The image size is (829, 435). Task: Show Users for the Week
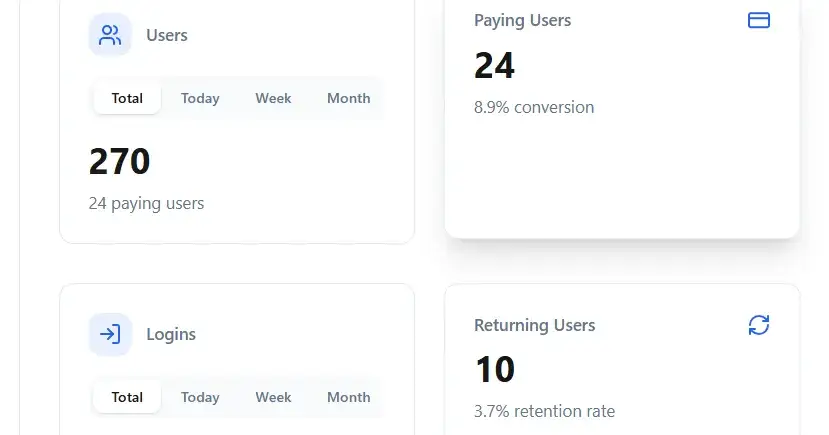point(273,98)
